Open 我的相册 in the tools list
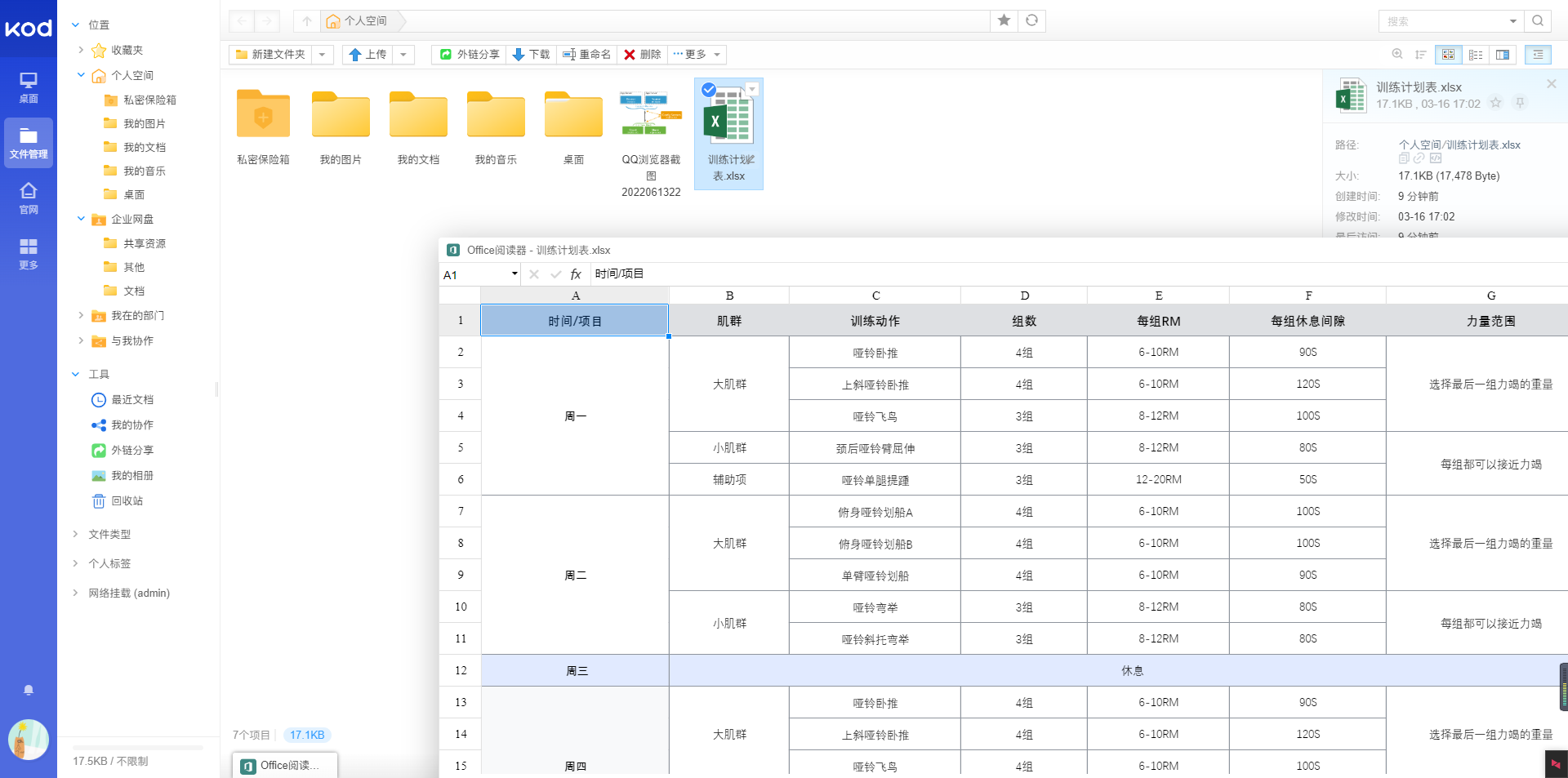 coord(132,476)
